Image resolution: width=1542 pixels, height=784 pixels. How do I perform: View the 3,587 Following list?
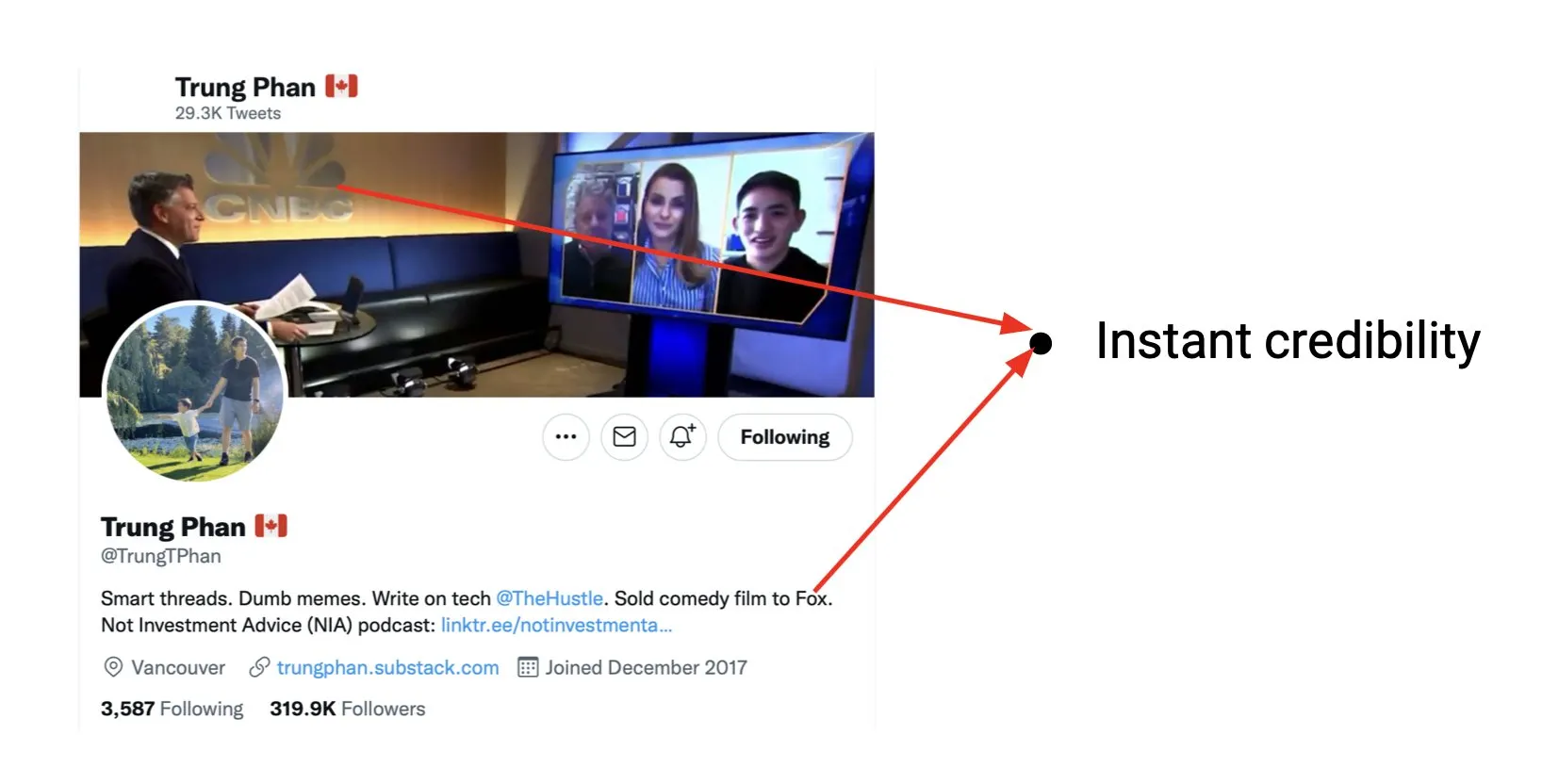(x=172, y=709)
